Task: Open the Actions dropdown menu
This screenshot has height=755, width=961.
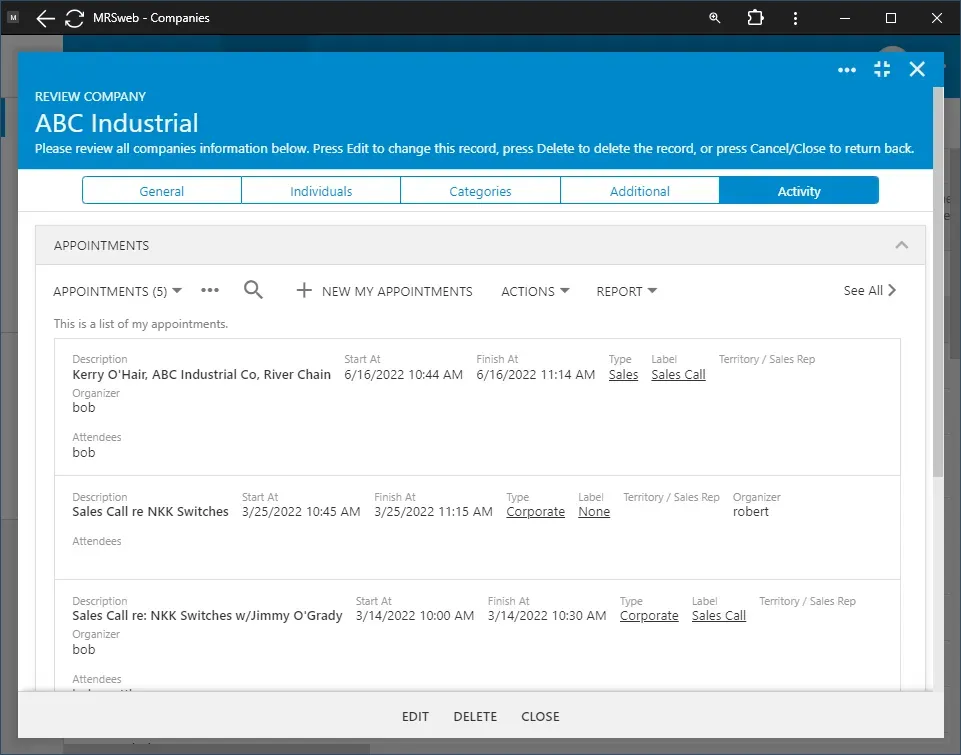Action: click(535, 291)
